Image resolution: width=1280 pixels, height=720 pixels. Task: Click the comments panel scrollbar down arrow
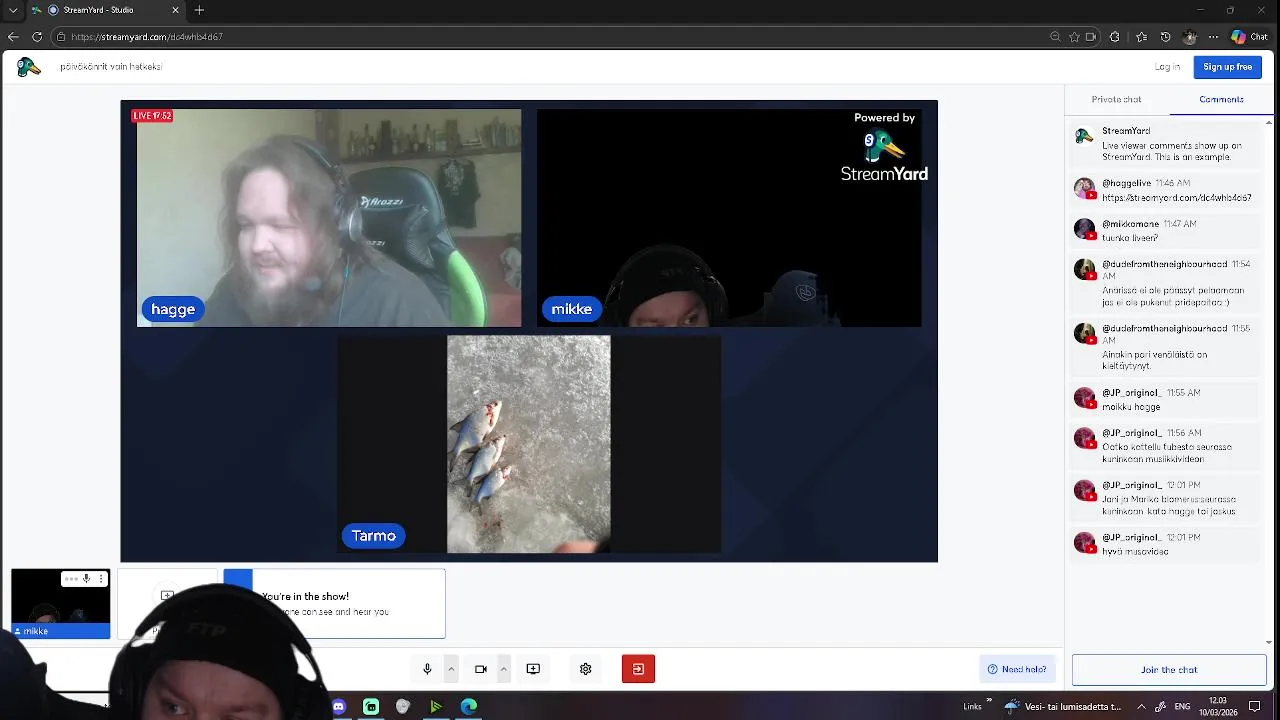click(x=1270, y=642)
